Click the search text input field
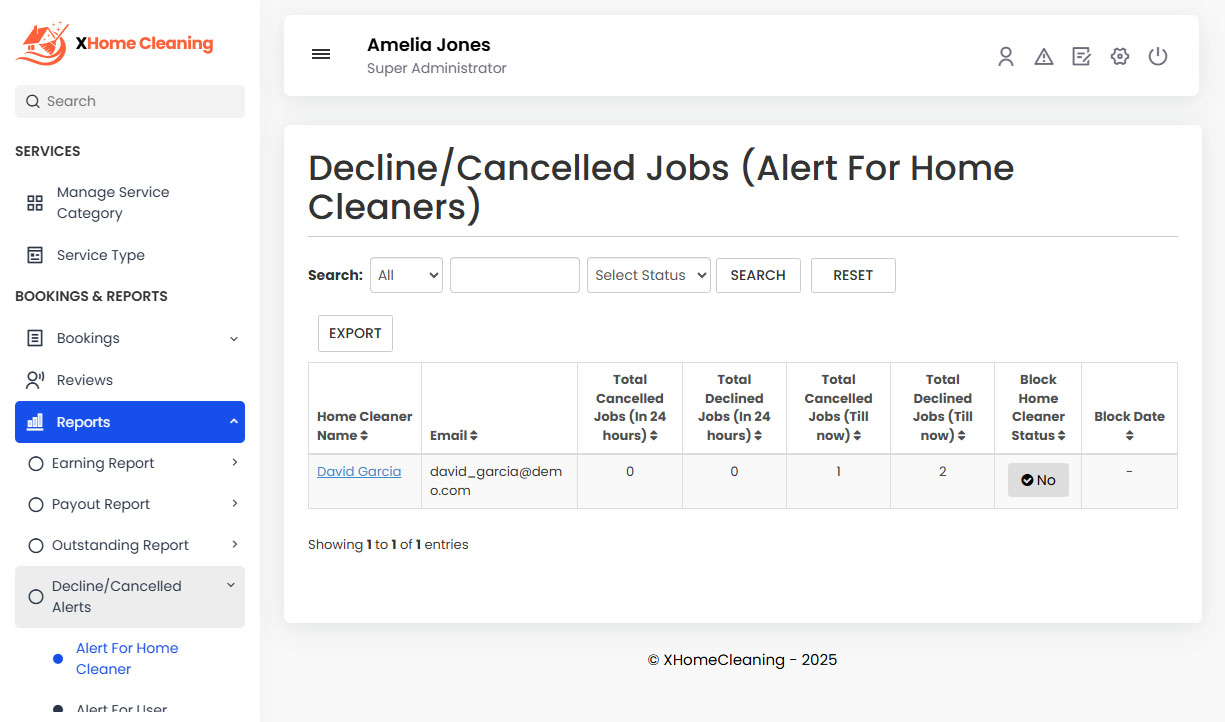The height and width of the screenshot is (722, 1225). [514, 274]
